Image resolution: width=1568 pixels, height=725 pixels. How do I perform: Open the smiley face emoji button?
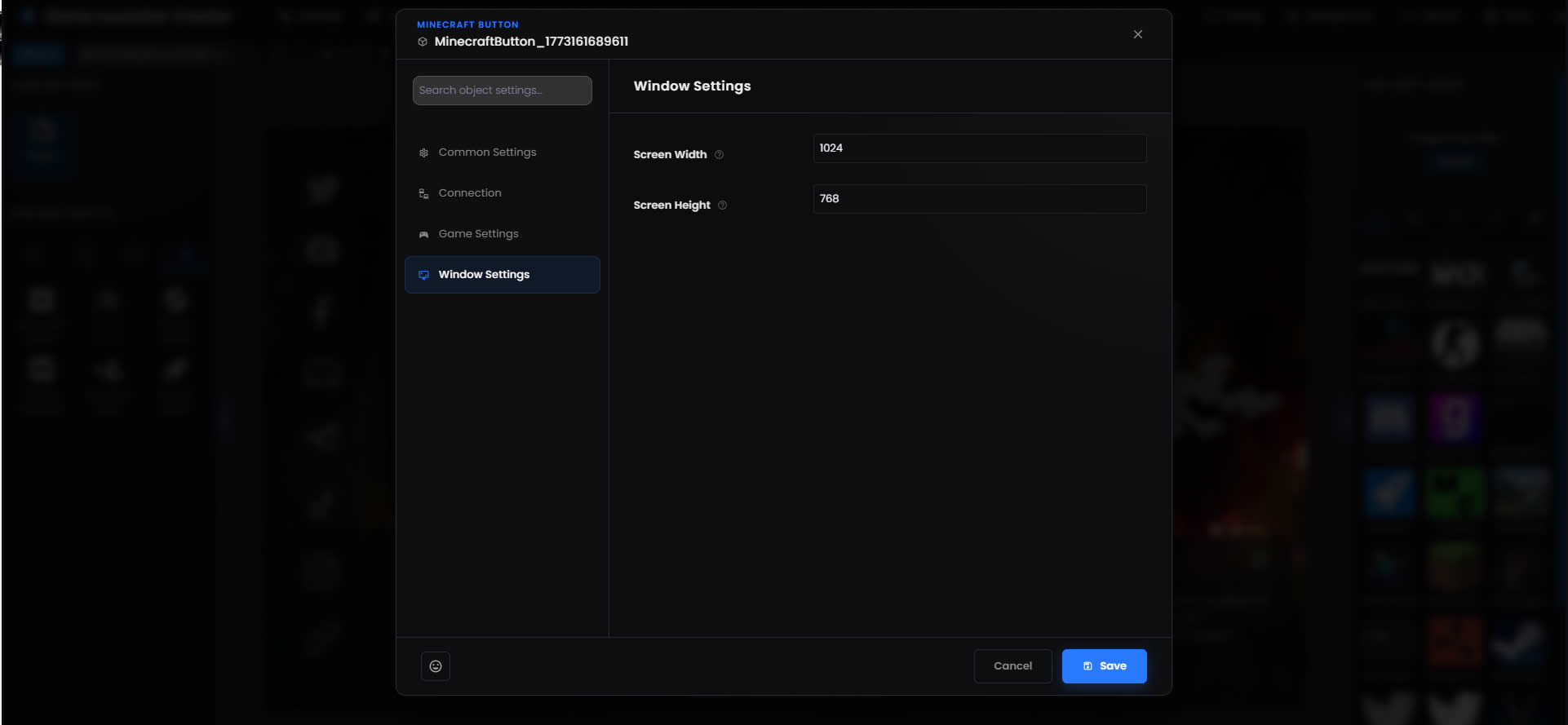click(x=436, y=666)
